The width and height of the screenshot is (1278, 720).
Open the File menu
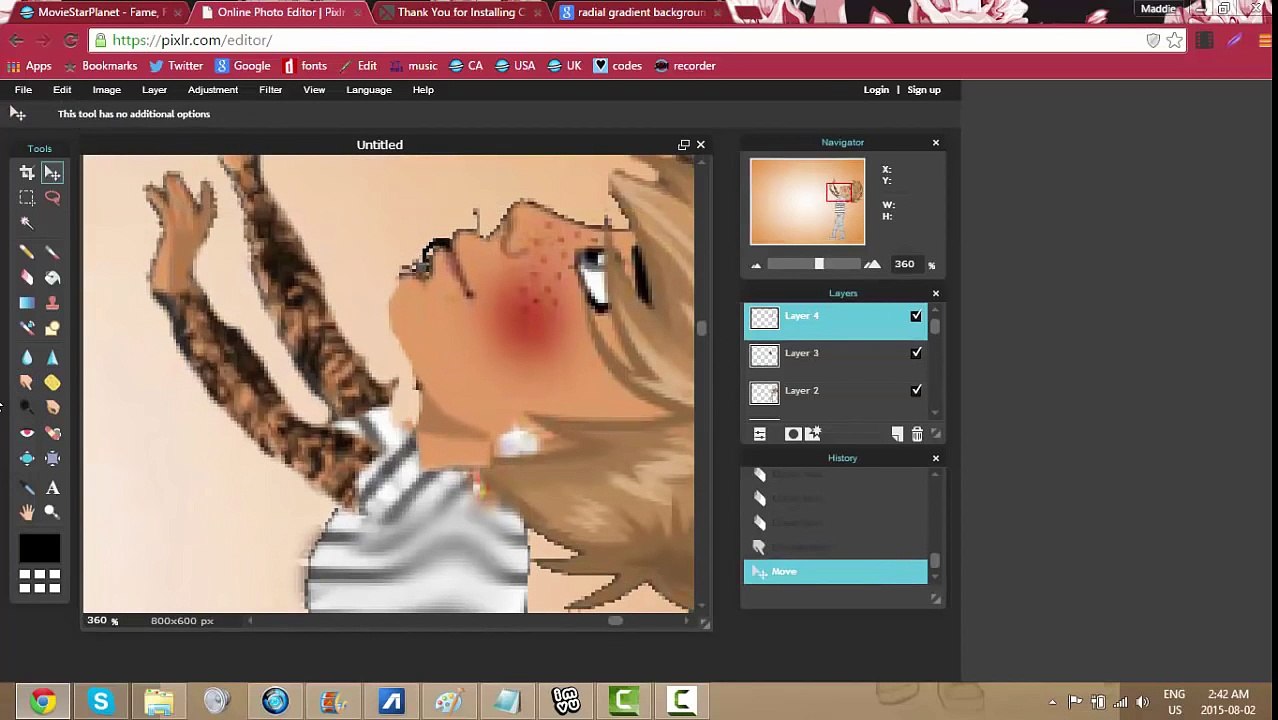click(x=23, y=90)
